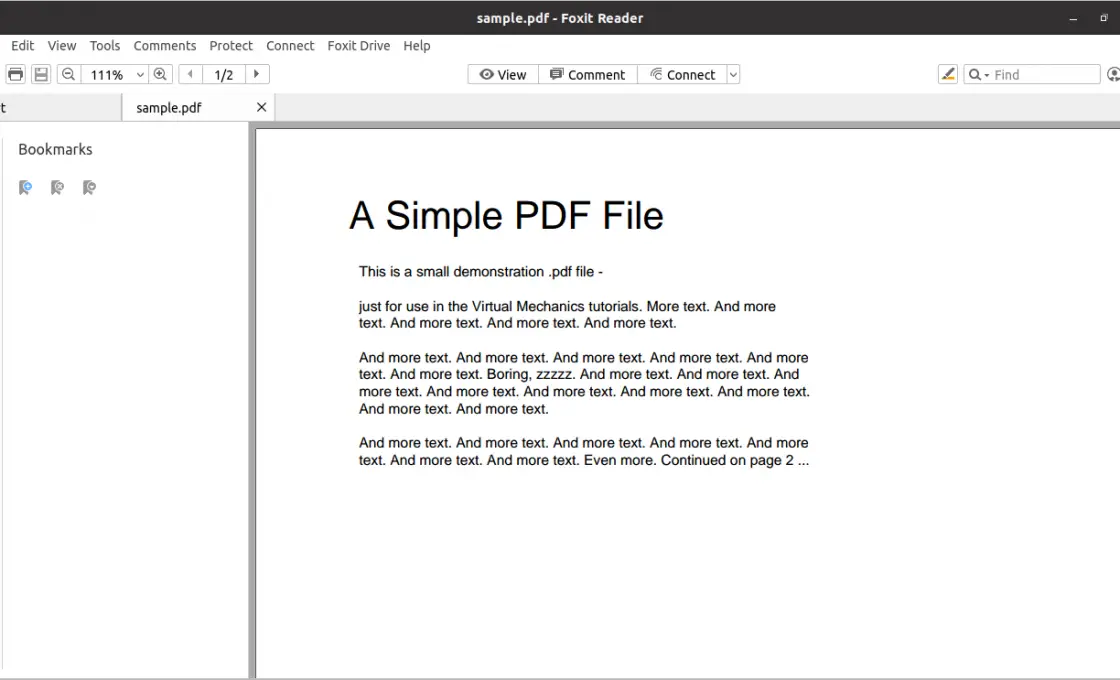Image resolution: width=1120 pixels, height=680 pixels.
Task: Go to next page with arrow button
Action: [x=256, y=73]
